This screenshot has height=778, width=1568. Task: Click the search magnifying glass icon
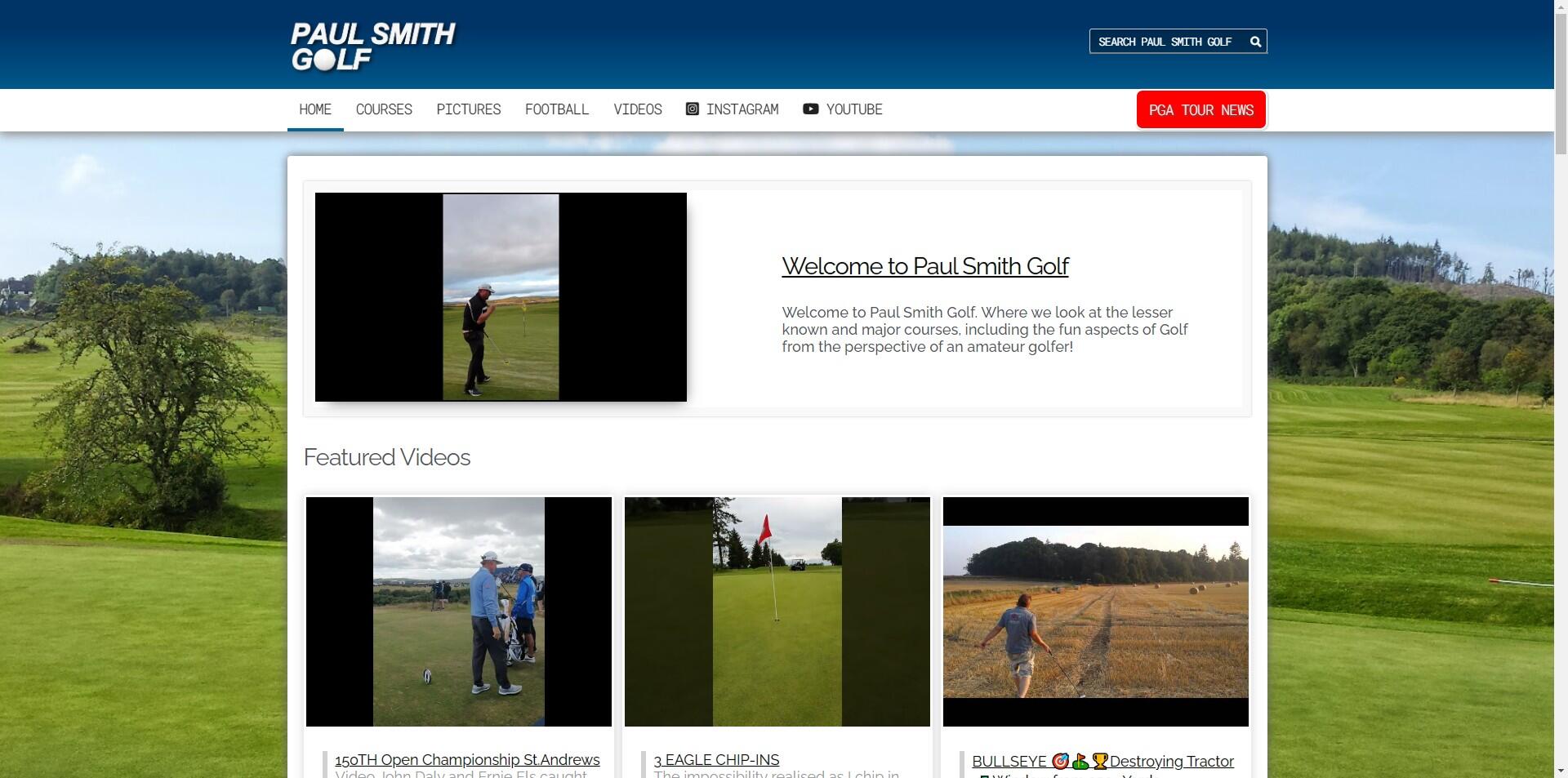1255,42
